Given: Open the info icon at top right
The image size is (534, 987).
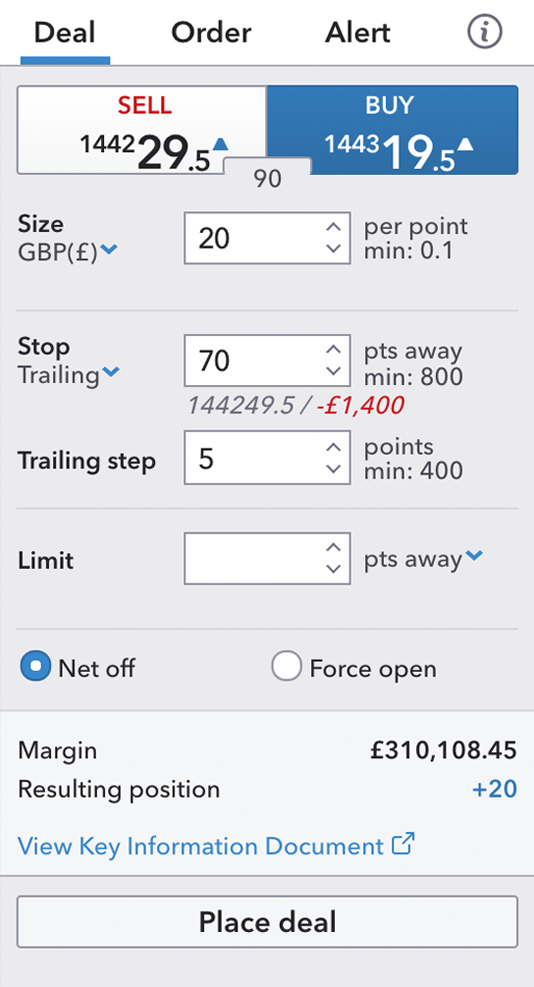Looking at the screenshot, I should 484,31.
